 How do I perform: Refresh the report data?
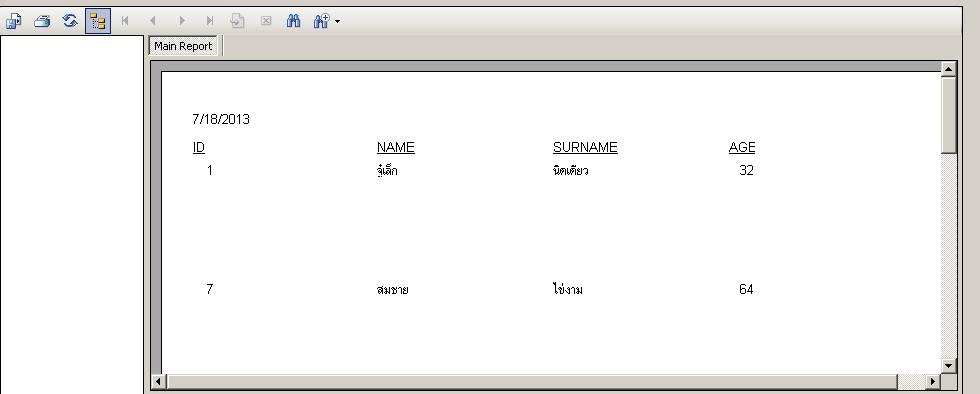(70, 21)
